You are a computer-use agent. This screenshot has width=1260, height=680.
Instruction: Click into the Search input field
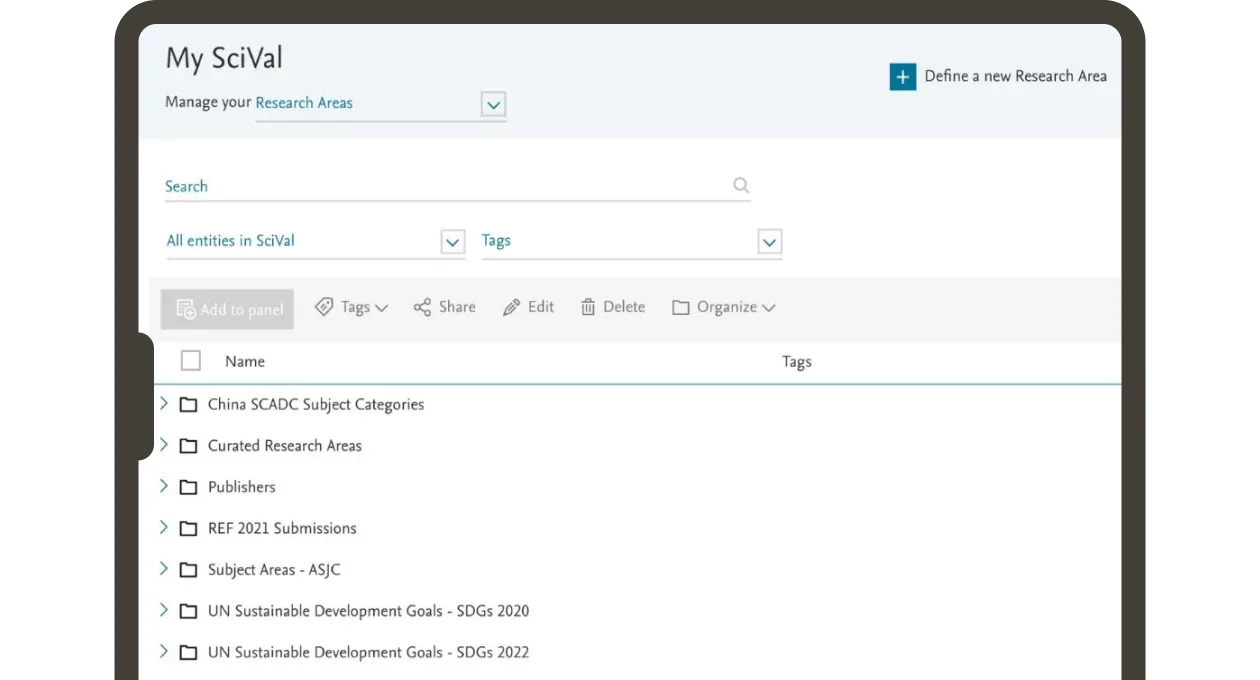[x=457, y=186]
